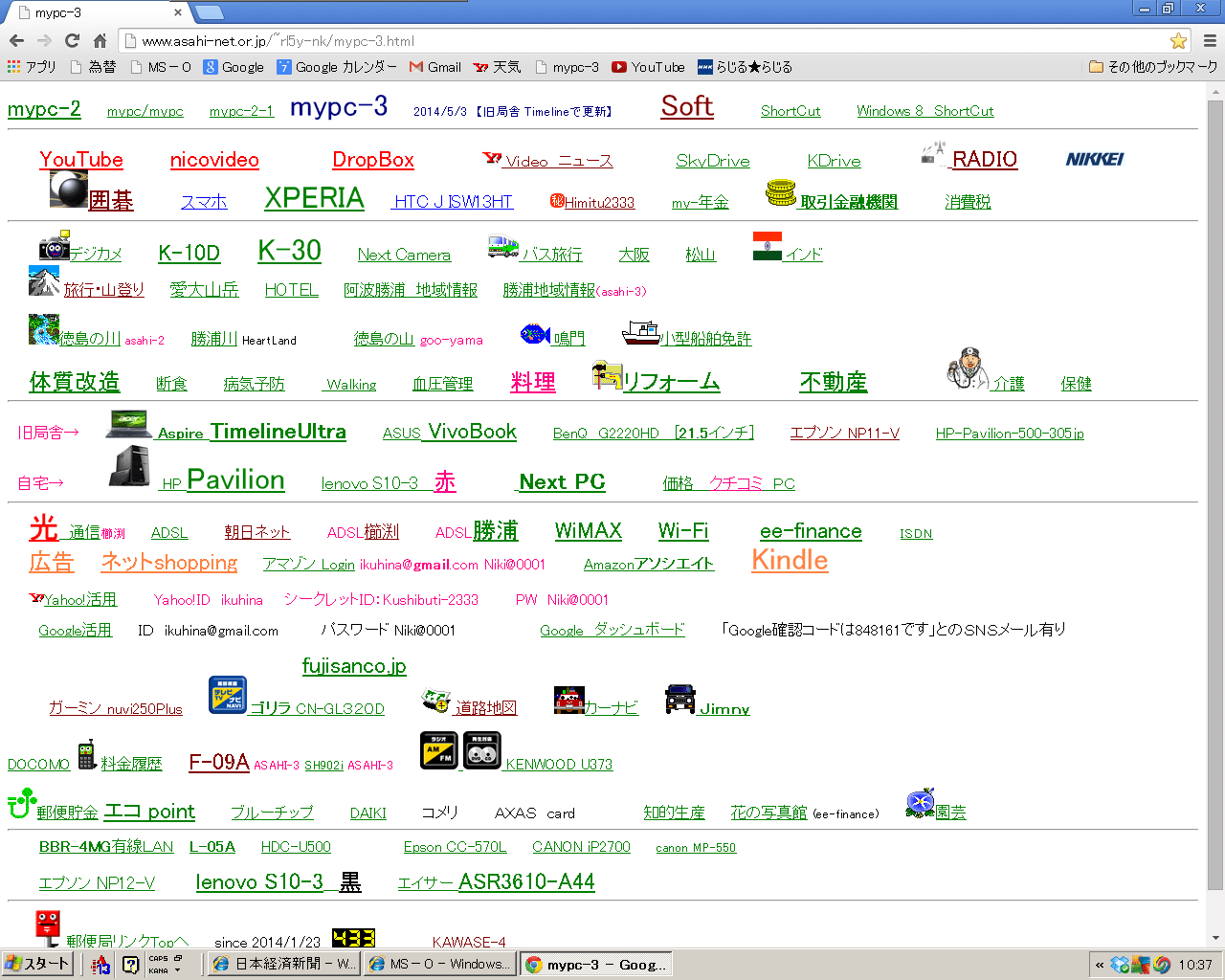Open the 体質改造 link
The height and width of the screenshot is (980, 1225).
pyautogui.click(x=75, y=381)
